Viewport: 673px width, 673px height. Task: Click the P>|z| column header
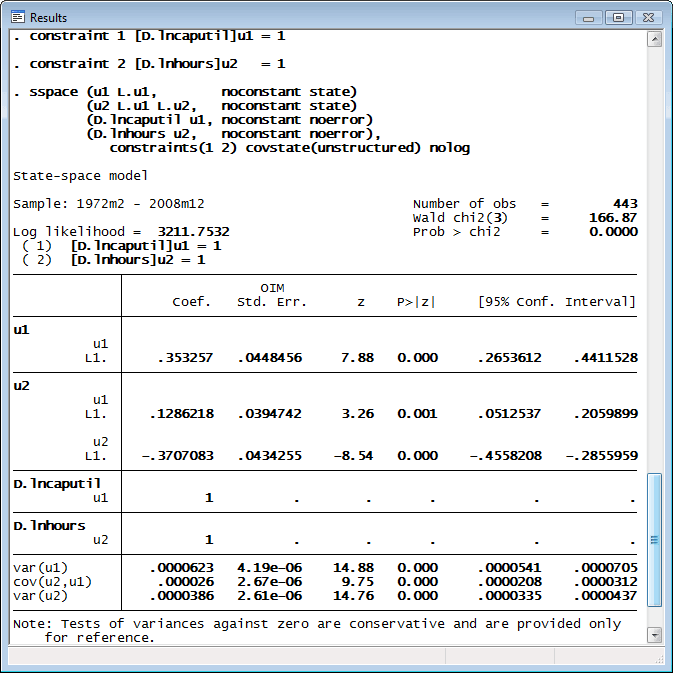416,302
